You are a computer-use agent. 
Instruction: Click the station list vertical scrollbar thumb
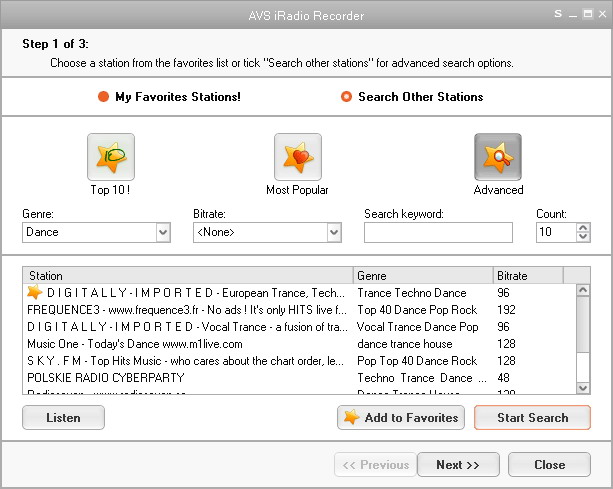[x=583, y=324]
